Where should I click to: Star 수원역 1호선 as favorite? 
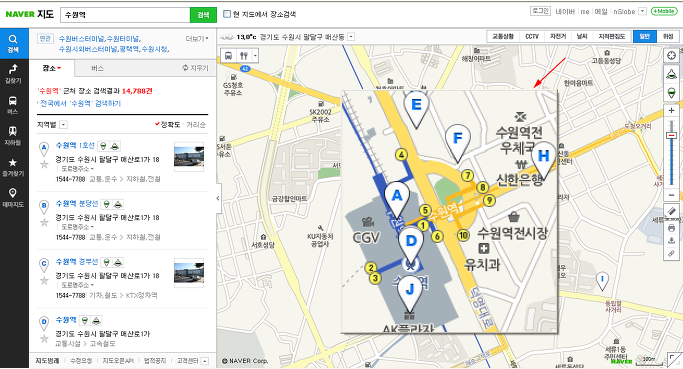44,164
